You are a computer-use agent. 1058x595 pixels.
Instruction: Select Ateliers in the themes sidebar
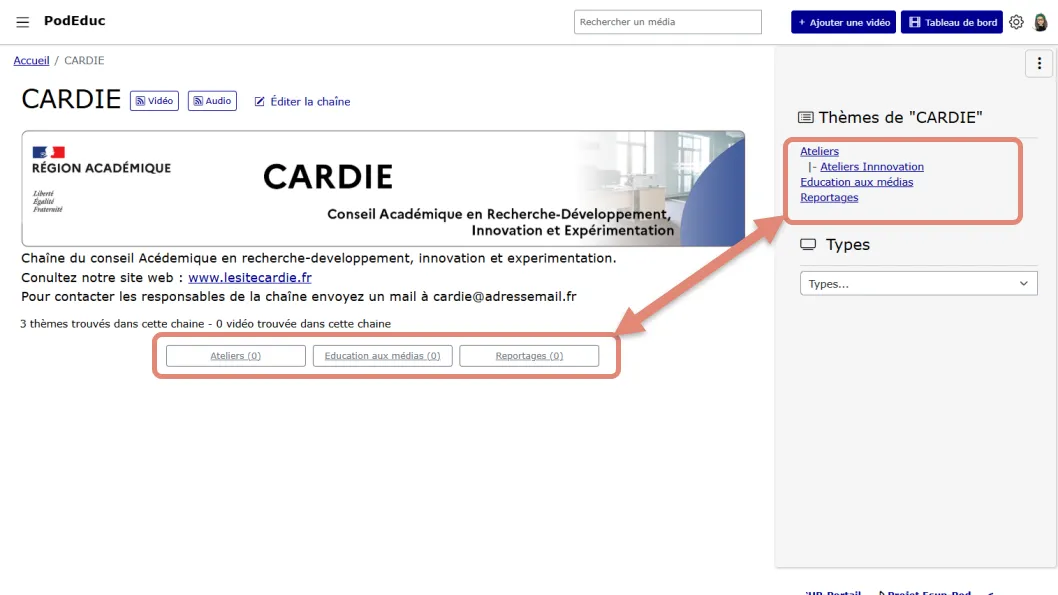coord(819,152)
